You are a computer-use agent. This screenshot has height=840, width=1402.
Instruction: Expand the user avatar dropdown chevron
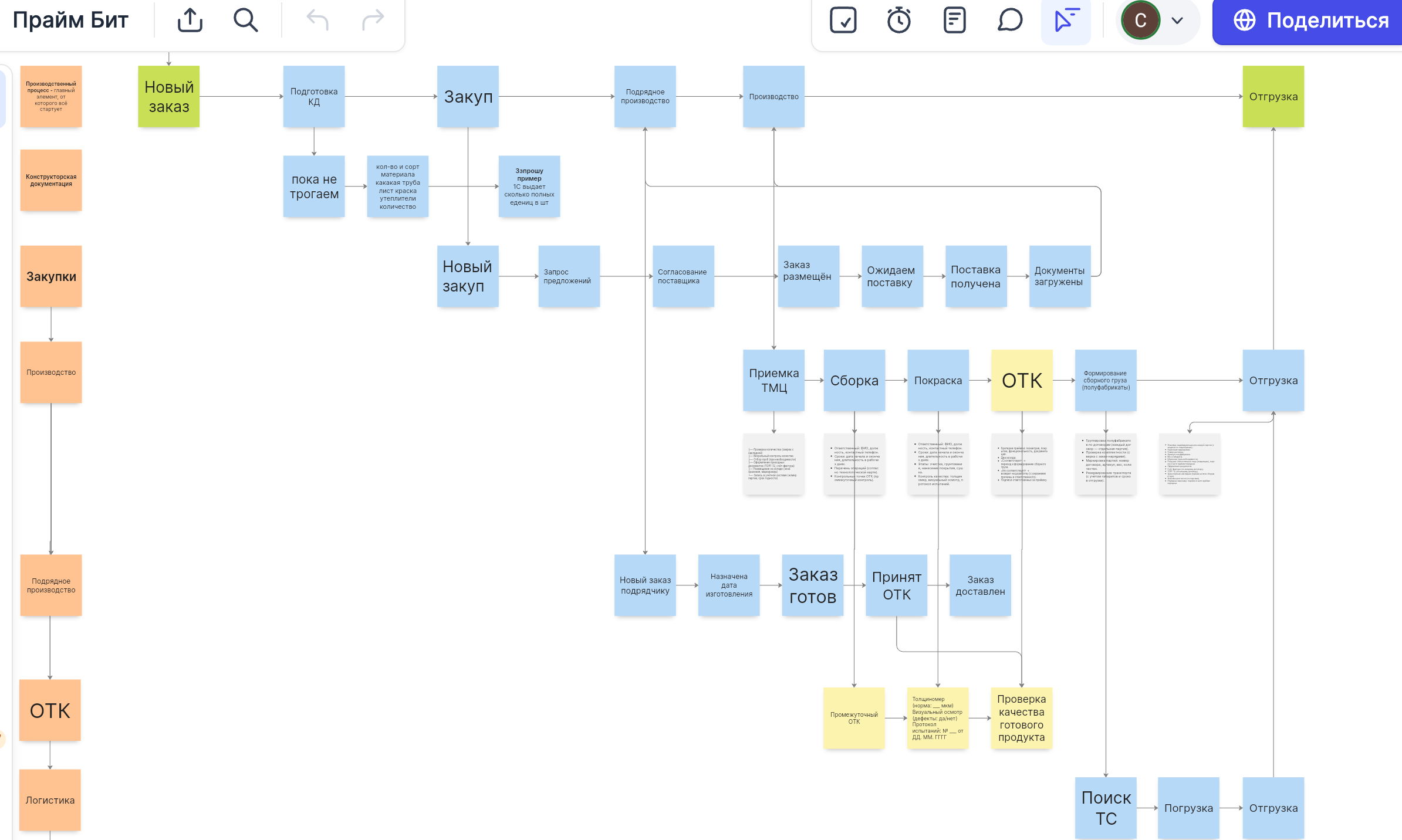1177,21
